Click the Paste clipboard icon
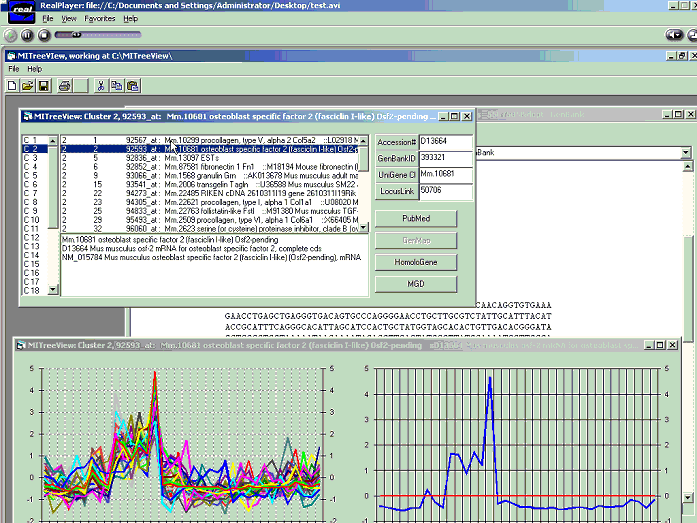 click(x=133, y=86)
